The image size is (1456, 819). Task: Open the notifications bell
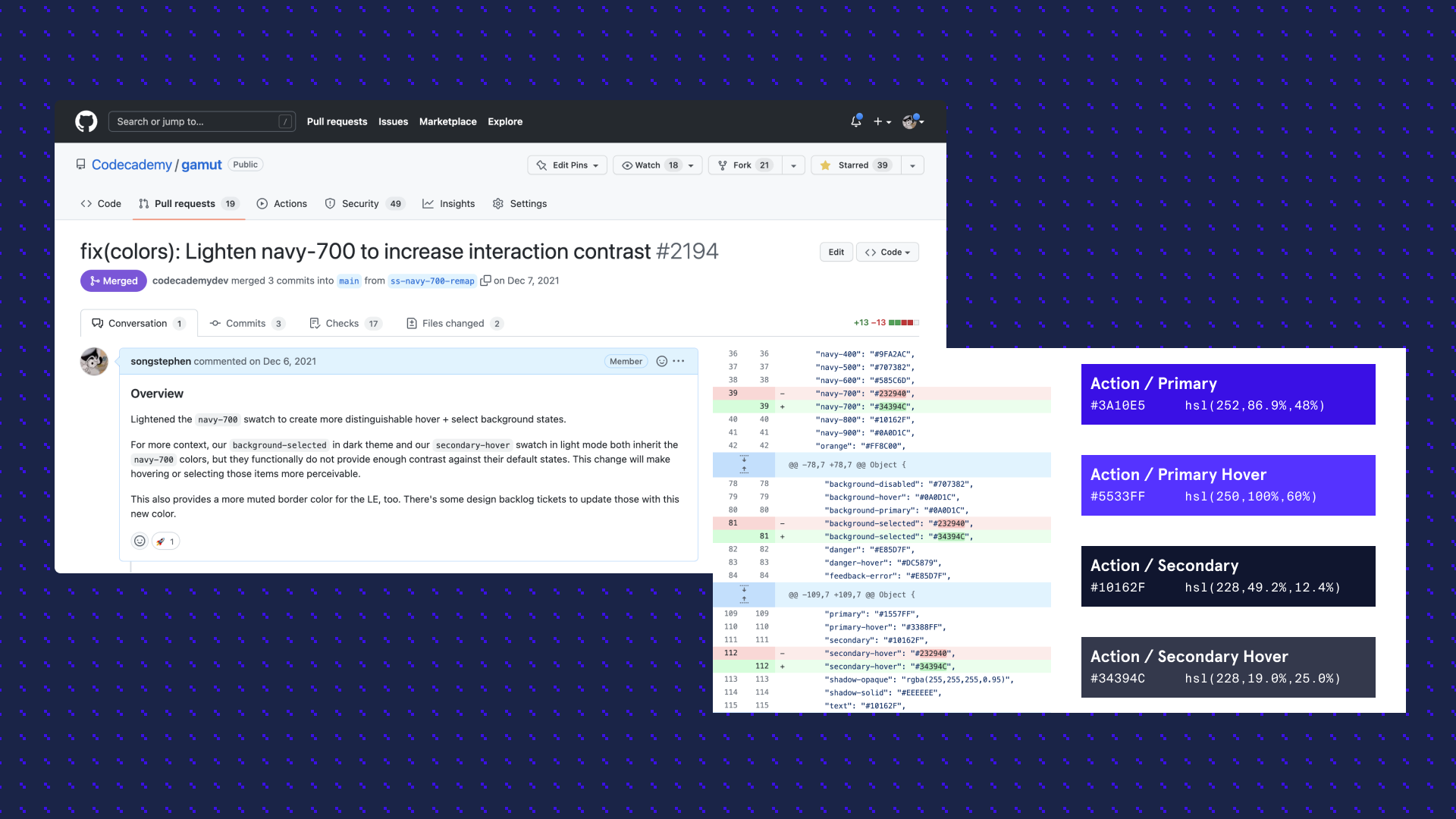(855, 121)
